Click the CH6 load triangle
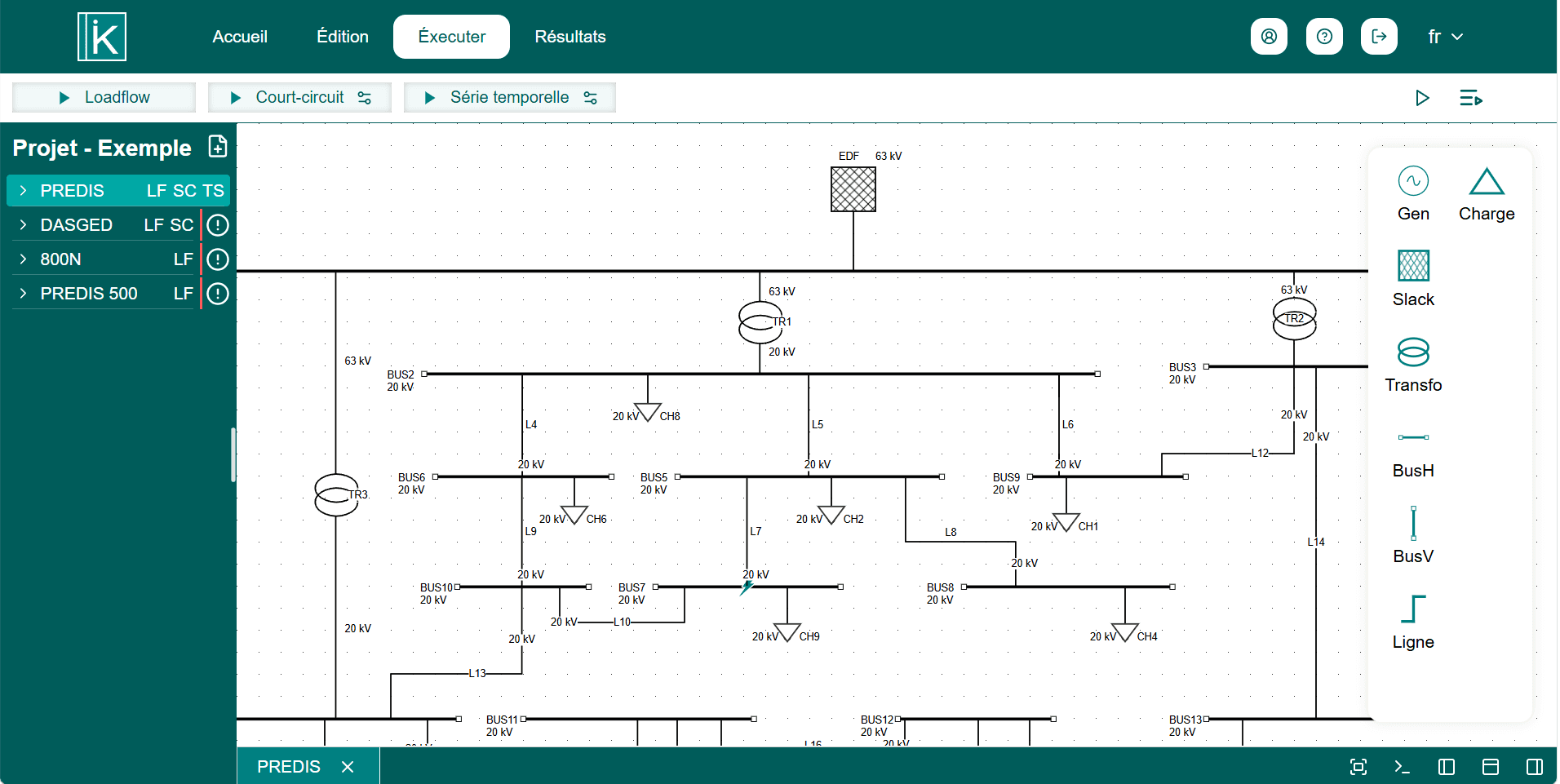 [x=574, y=515]
